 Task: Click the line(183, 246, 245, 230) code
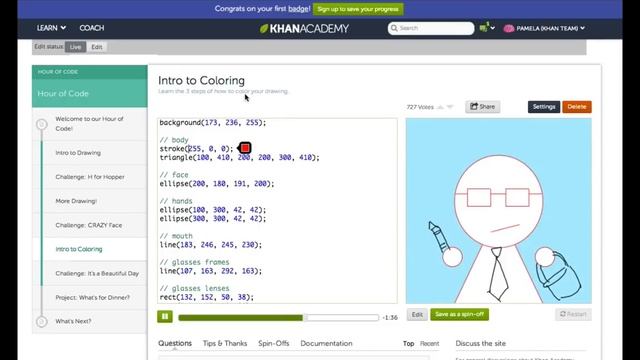211,245
